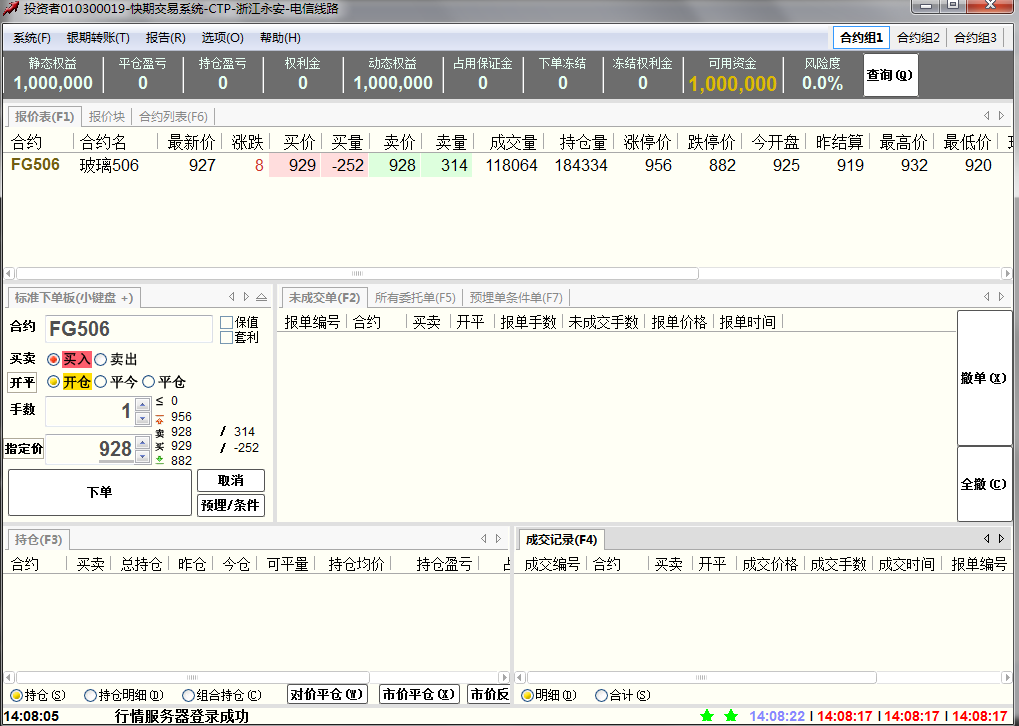Select the 买入 buy radio button
This screenshot has height=726, width=1019.
click(54, 359)
